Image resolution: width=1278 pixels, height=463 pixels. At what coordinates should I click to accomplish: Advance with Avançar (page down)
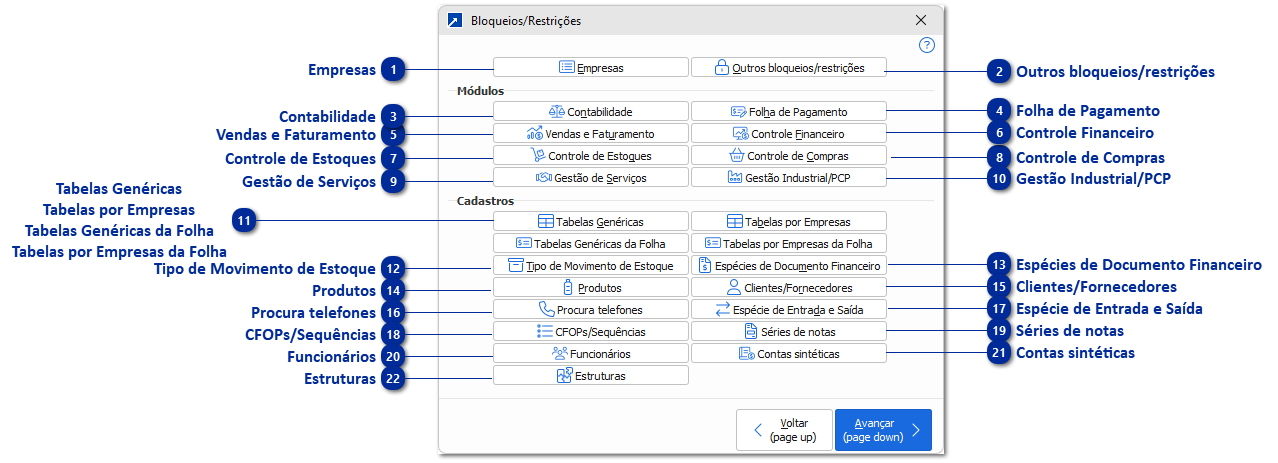click(x=883, y=430)
